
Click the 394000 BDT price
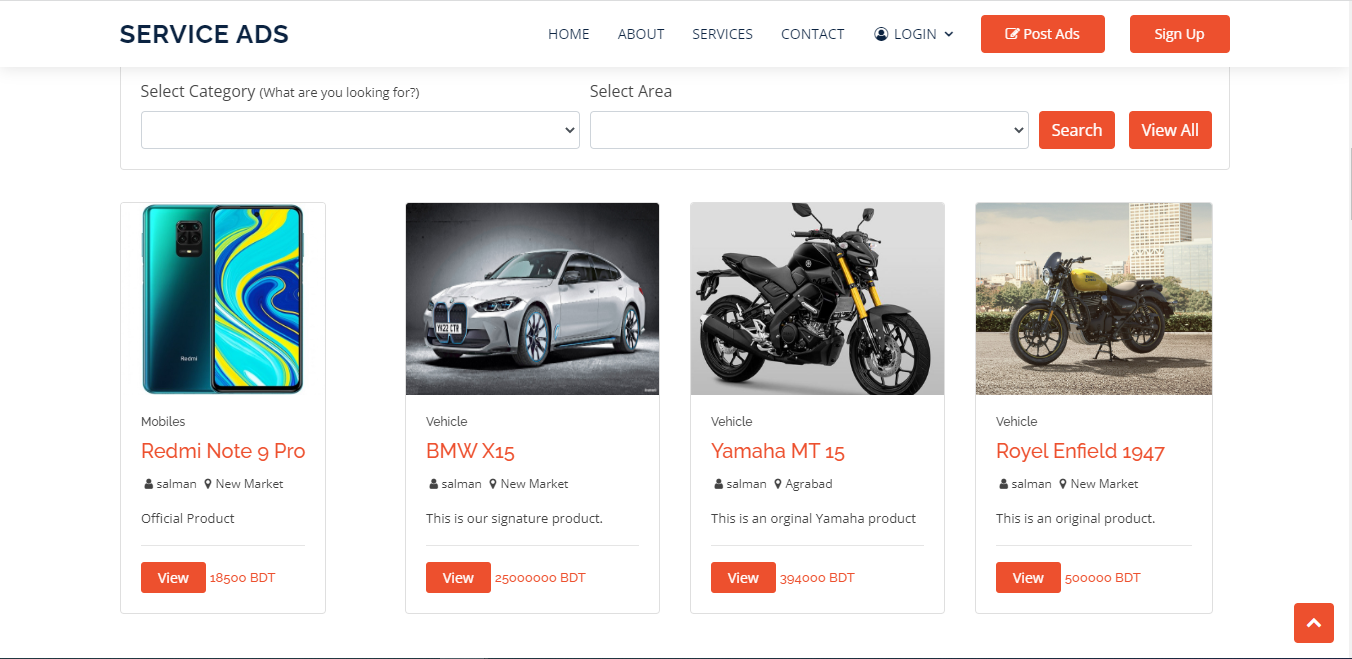click(x=817, y=578)
